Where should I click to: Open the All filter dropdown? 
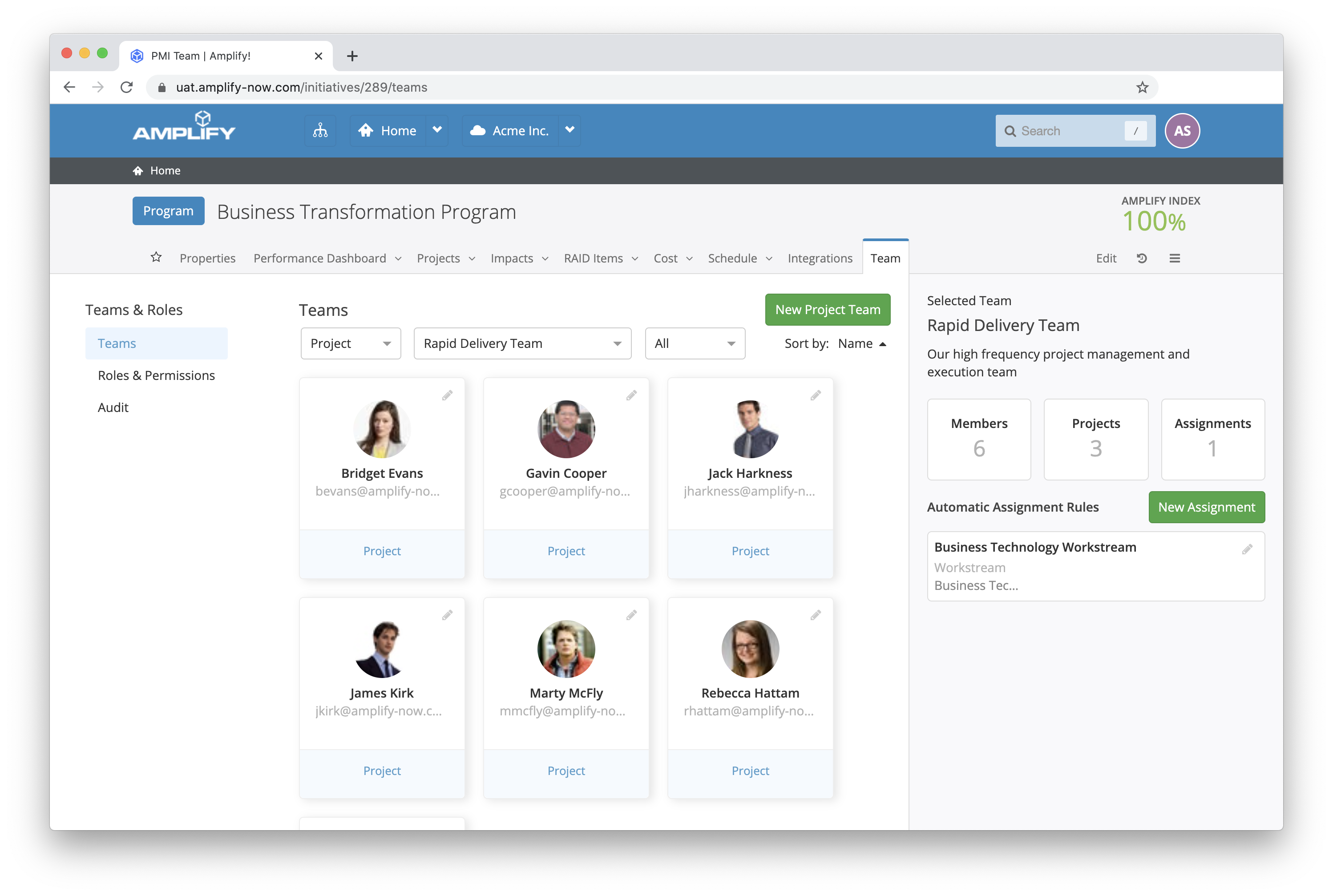(694, 343)
